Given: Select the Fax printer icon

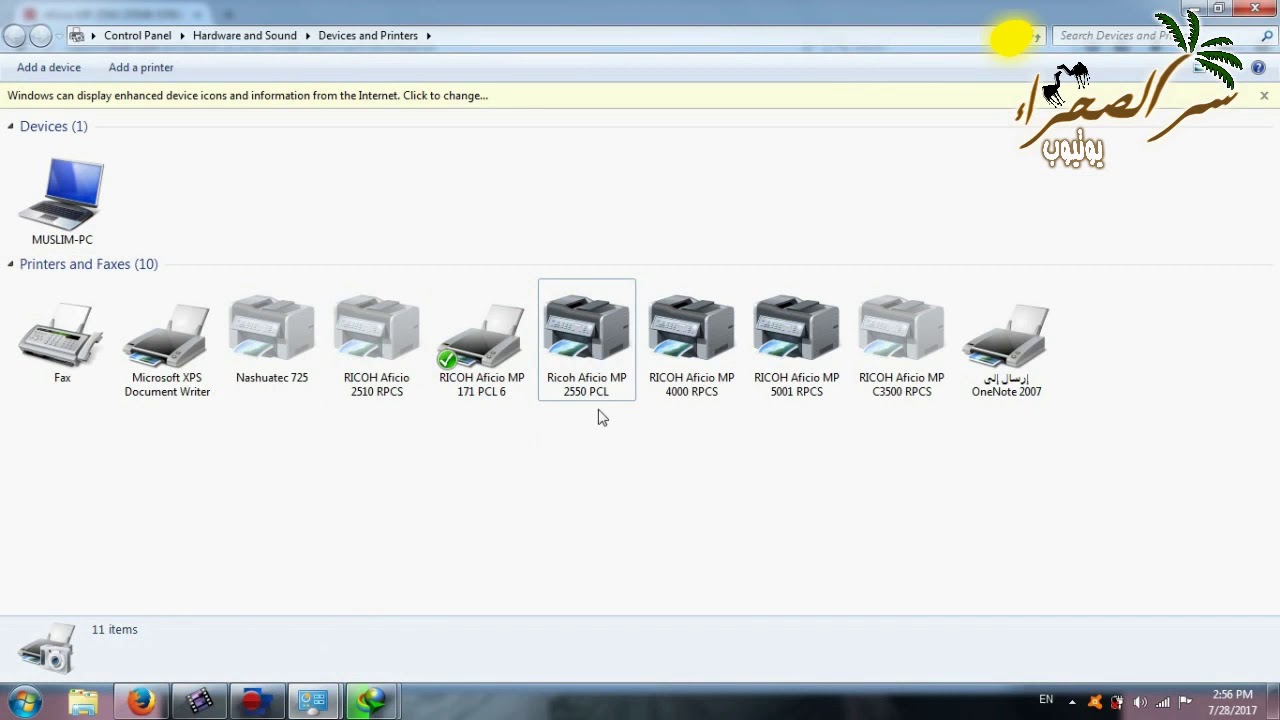Looking at the screenshot, I should [x=61, y=335].
